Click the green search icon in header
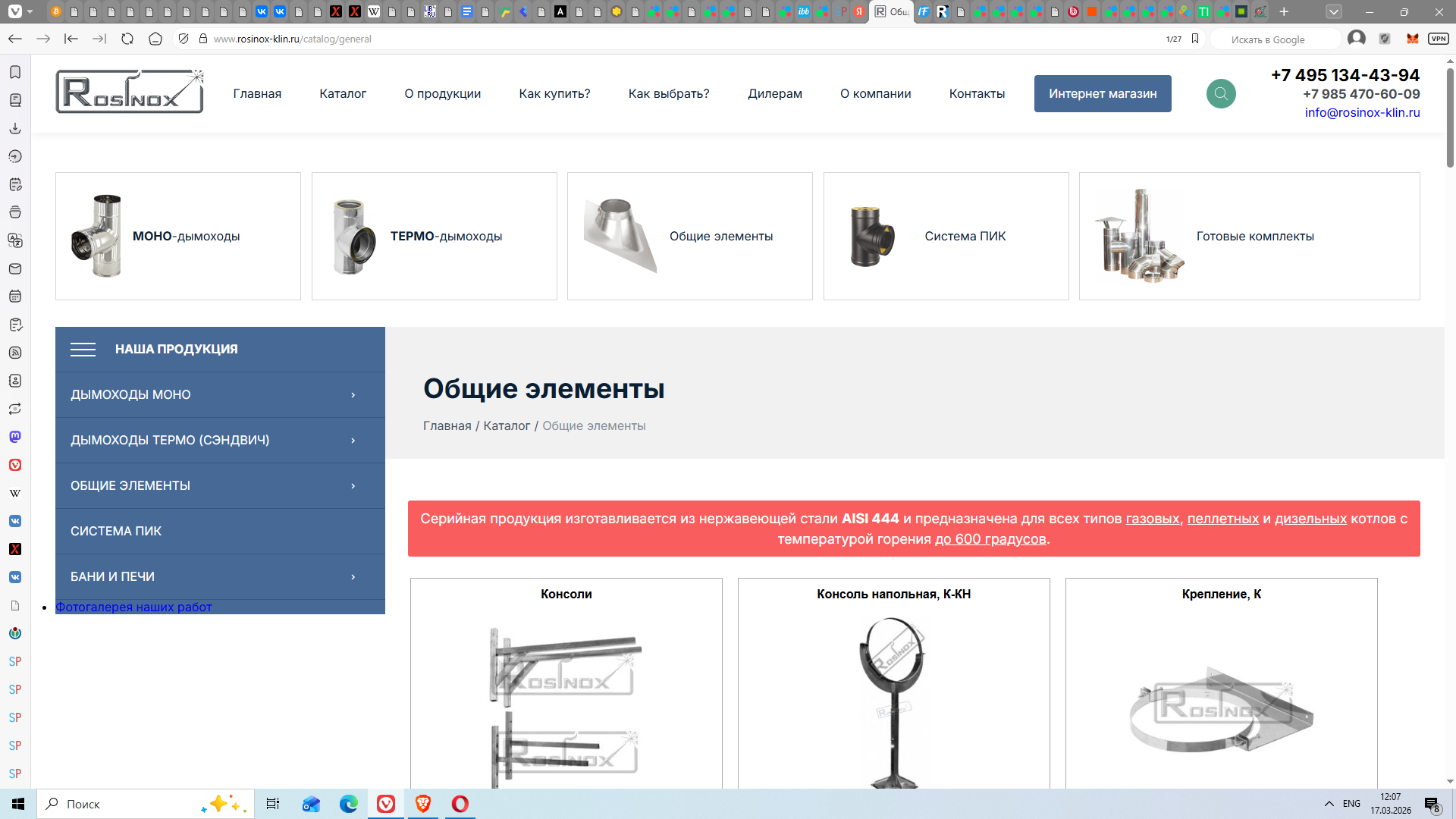 [1221, 94]
